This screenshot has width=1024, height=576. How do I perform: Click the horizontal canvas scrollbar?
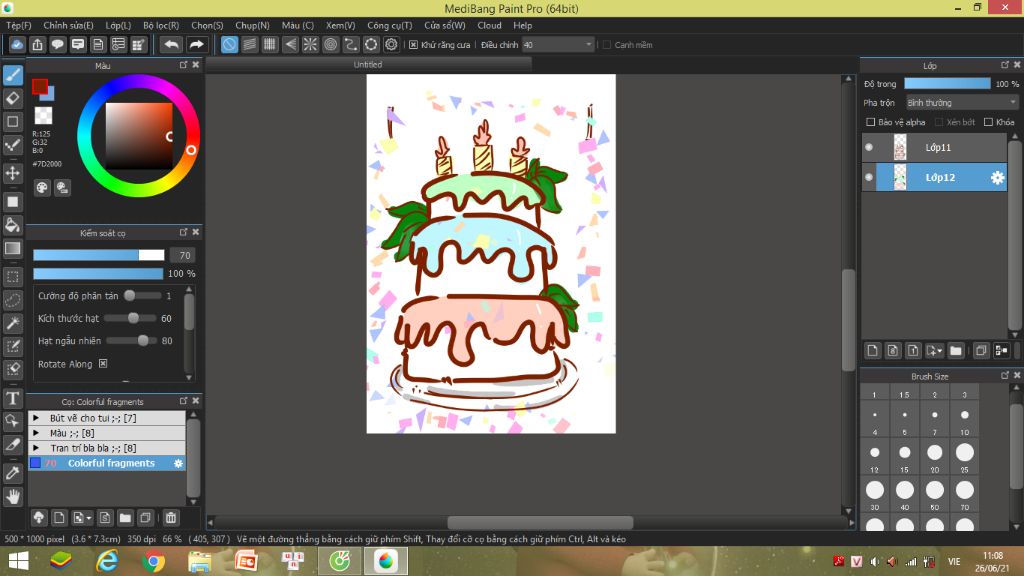click(x=540, y=522)
